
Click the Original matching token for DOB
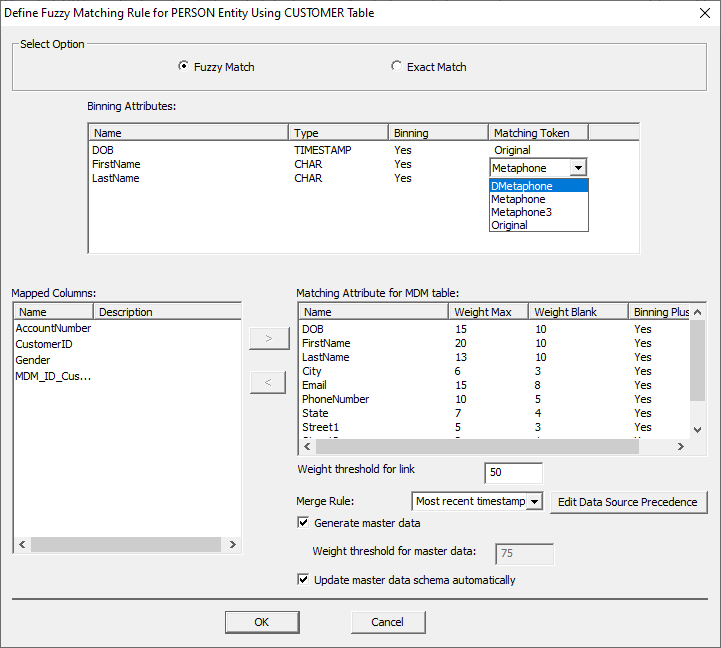tap(512, 150)
